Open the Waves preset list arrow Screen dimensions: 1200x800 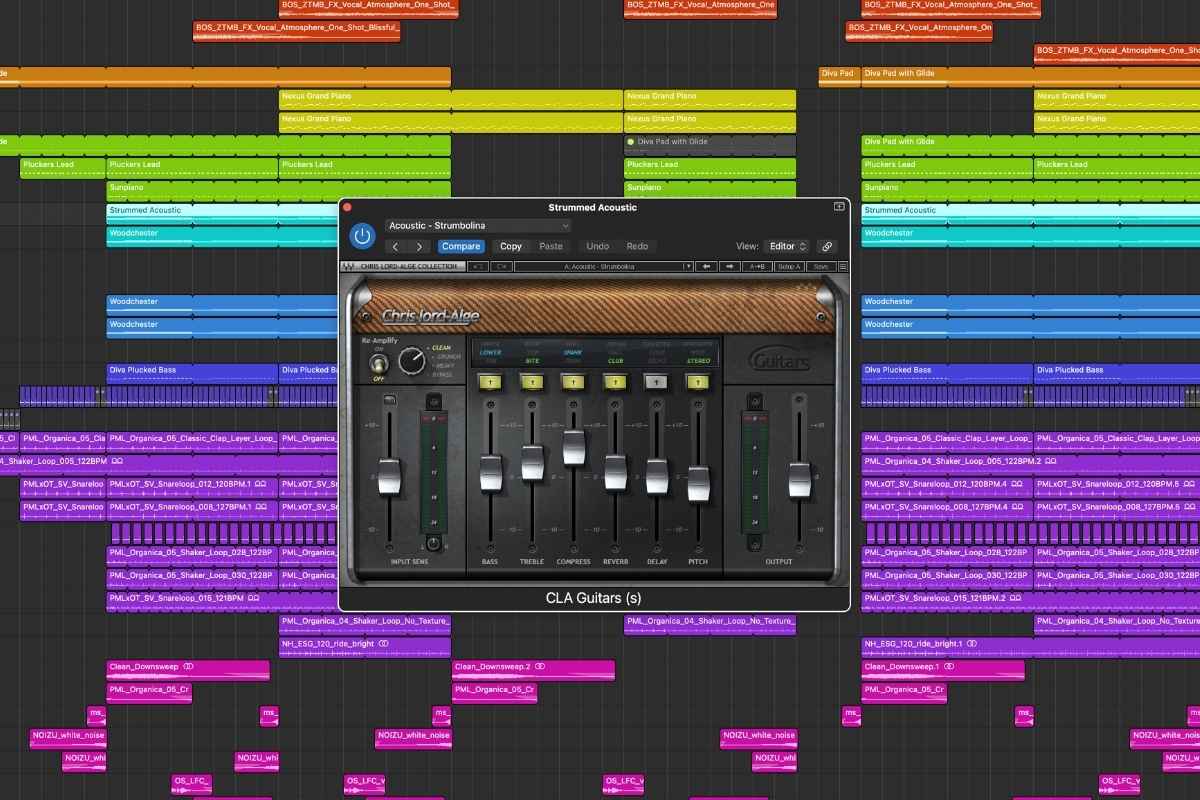pyautogui.click(x=688, y=266)
